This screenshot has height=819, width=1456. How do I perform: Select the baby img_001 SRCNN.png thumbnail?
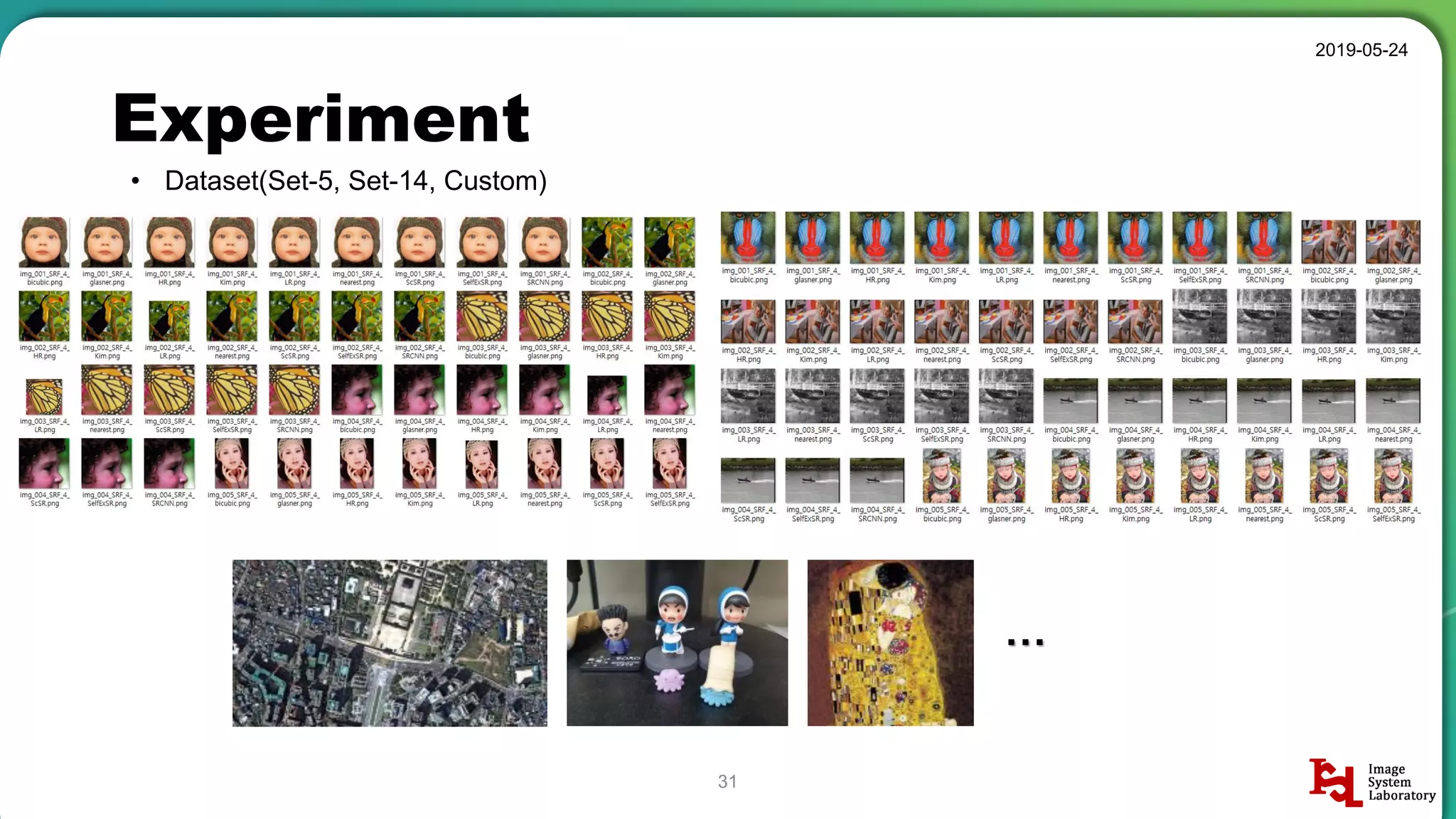coord(545,243)
